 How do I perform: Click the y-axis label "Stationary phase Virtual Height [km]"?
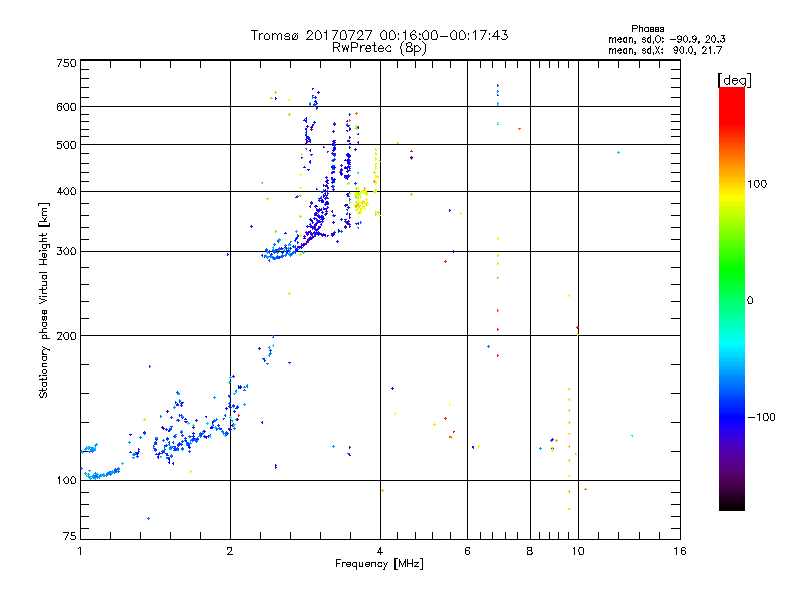click(x=44, y=300)
